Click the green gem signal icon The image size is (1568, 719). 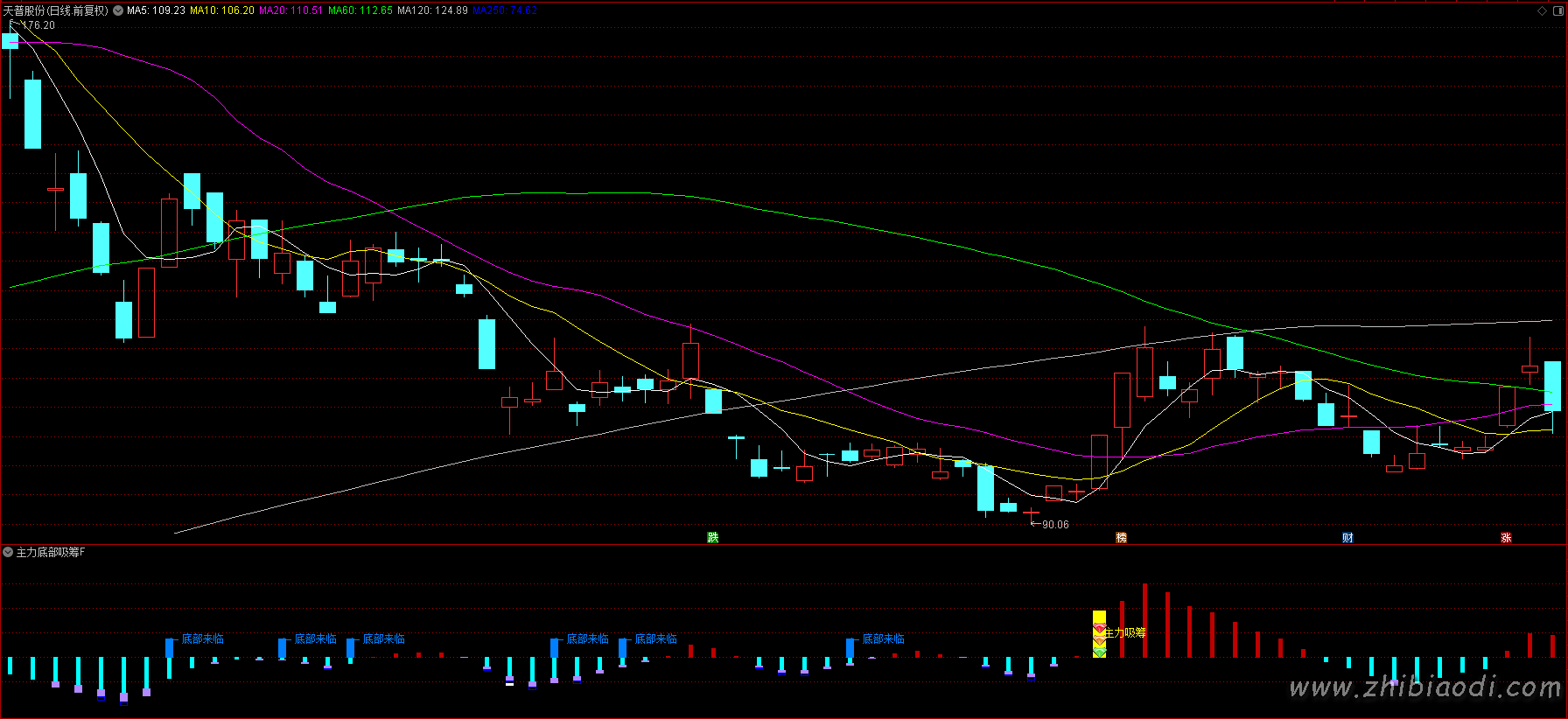pyautogui.click(x=1099, y=653)
